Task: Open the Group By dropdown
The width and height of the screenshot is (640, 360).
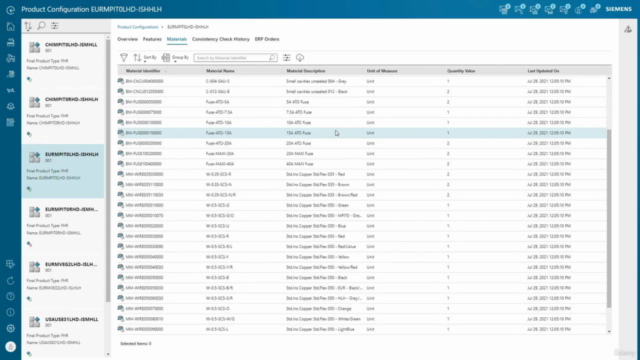Action: tap(175, 58)
